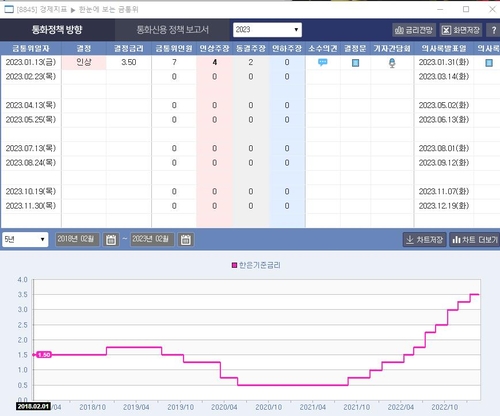Open the 2023 year dropdown
The image size is (500, 416).
tap(267, 30)
